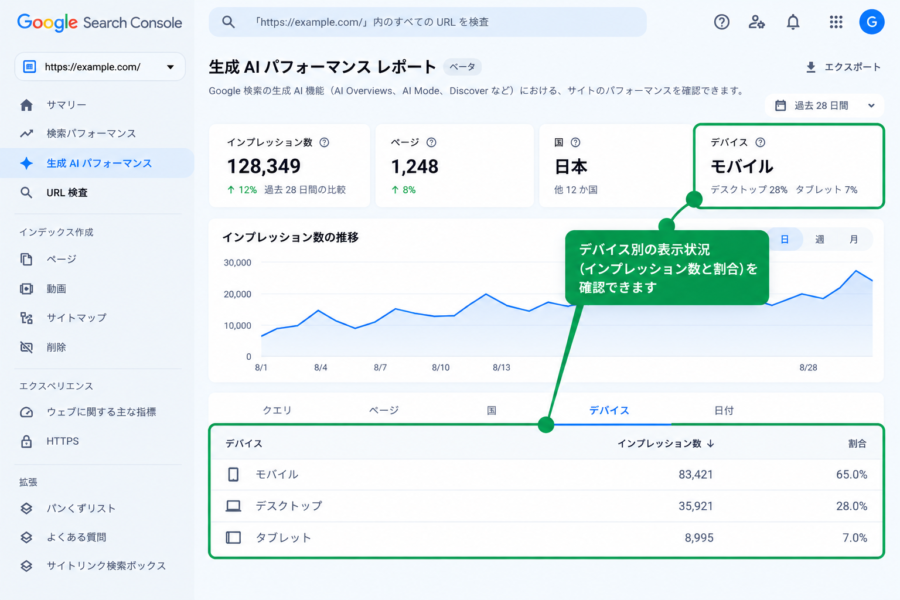Image resolution: width=900 pixels, height=600 pixels.
Task: Click the インプレッション数 128,349 card
Action: point(289,165)
